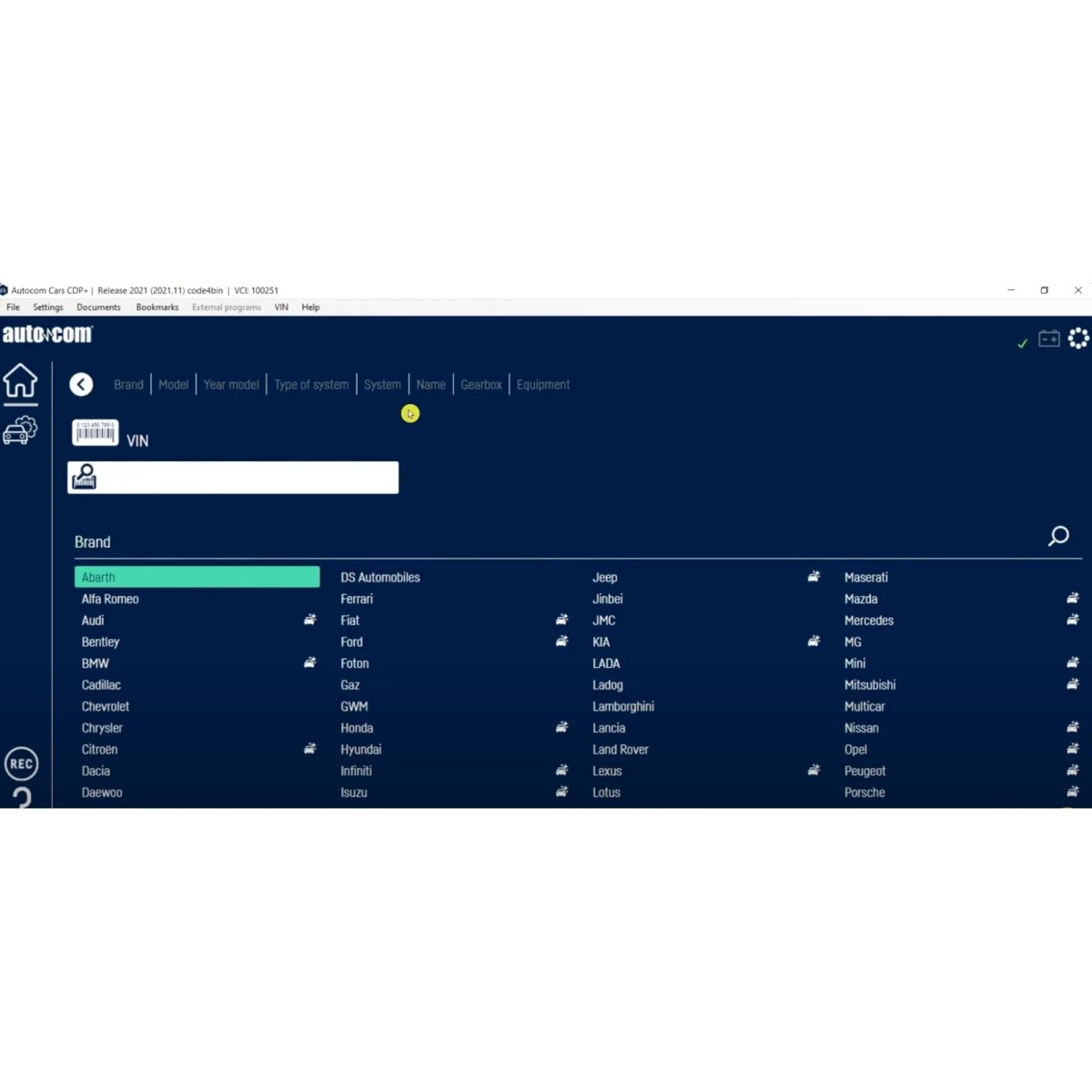The height and width of the screenshot is (1092, 1092).
Task: Choose Land Rover brand
Action: click(620, 750)
